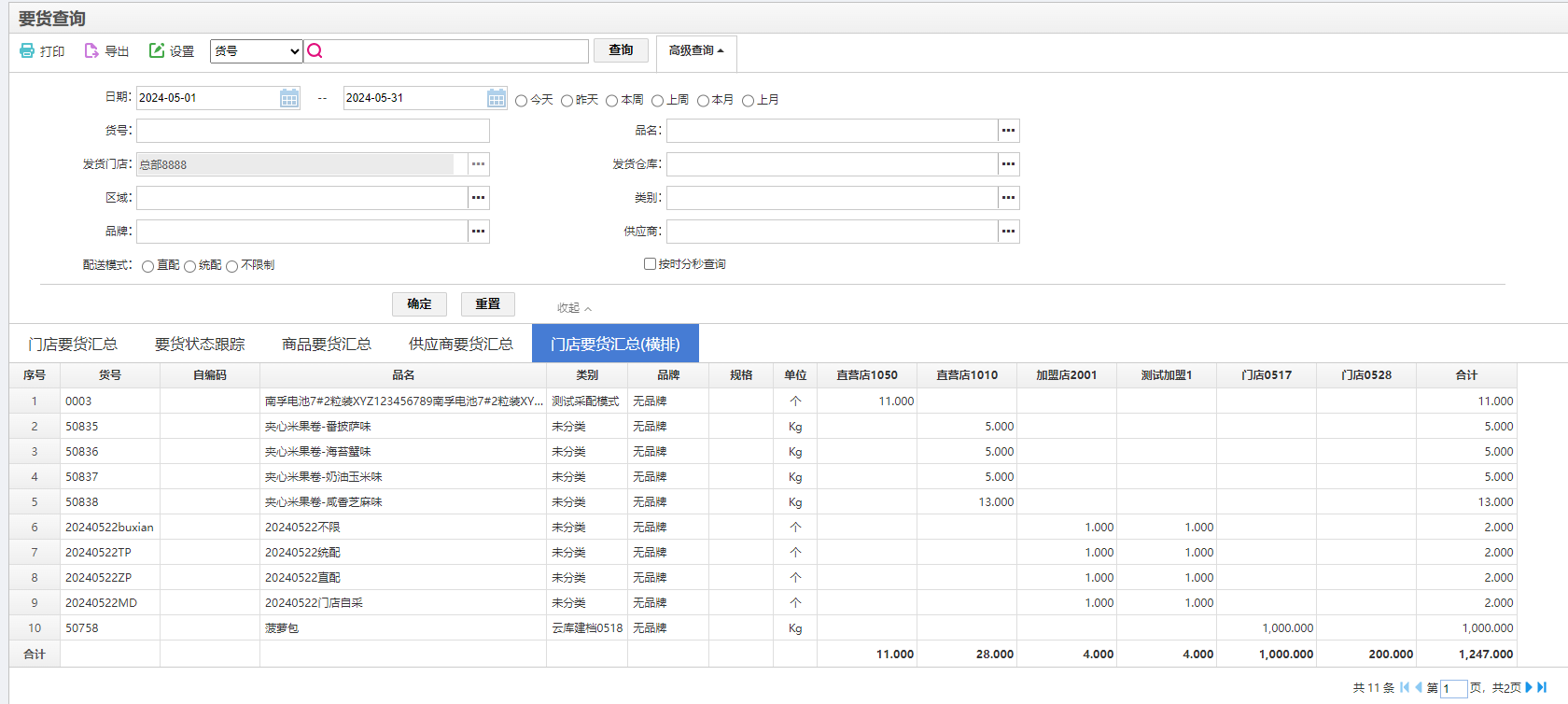The image size is (1568, 704).
Task: Click 夹心米果卷-咸香芝麻味 cell
Action: (x=403, y=502)
